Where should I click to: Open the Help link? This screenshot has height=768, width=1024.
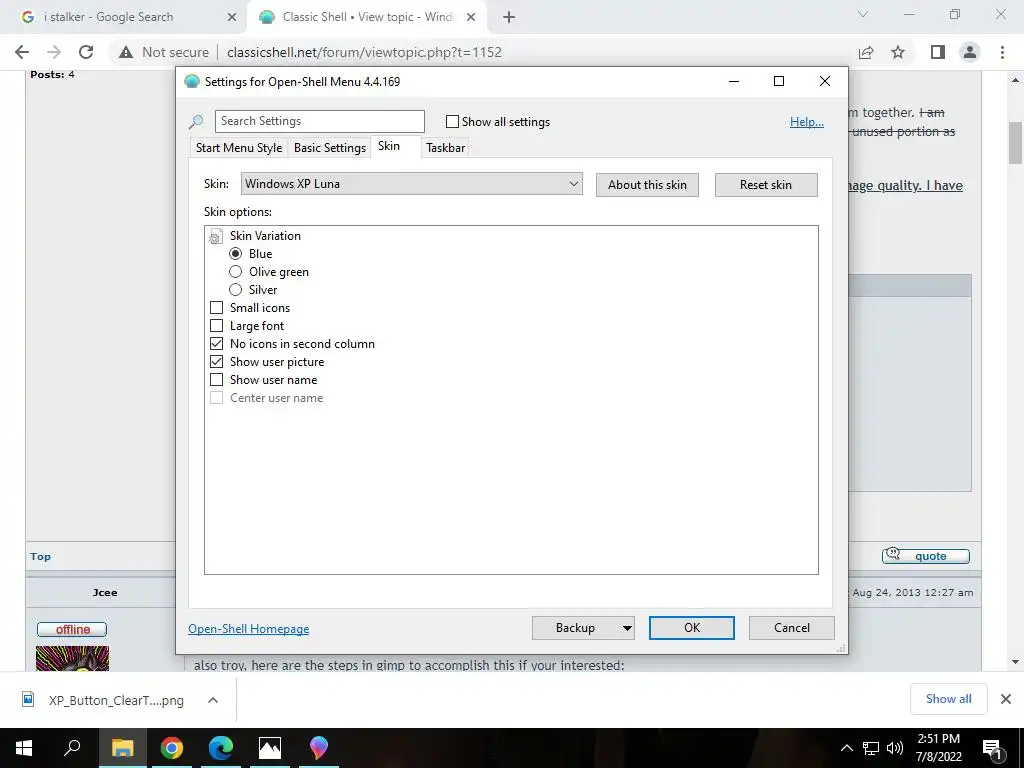807,122
